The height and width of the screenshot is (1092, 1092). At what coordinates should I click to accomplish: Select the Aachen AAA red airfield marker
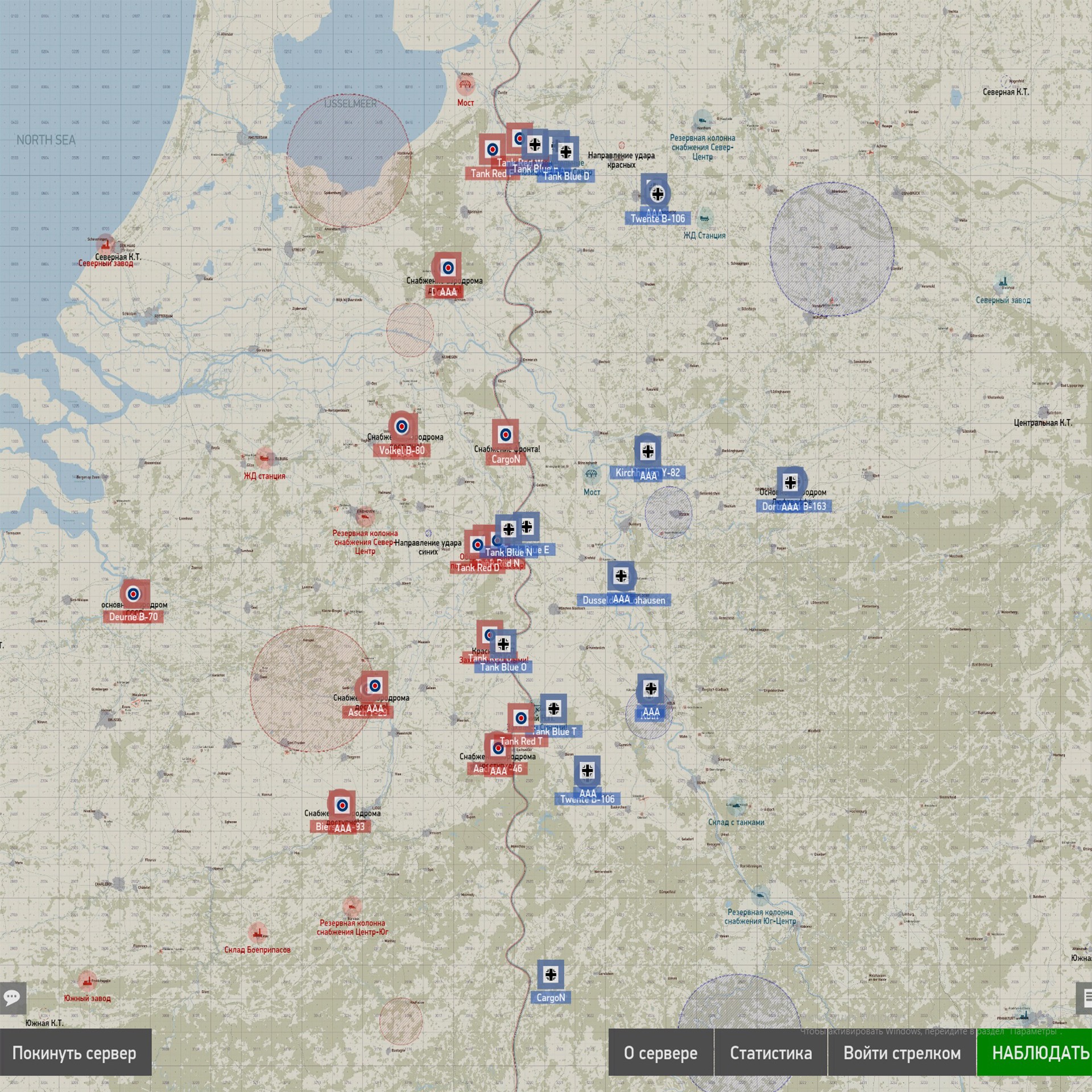(x=498, y=748)
